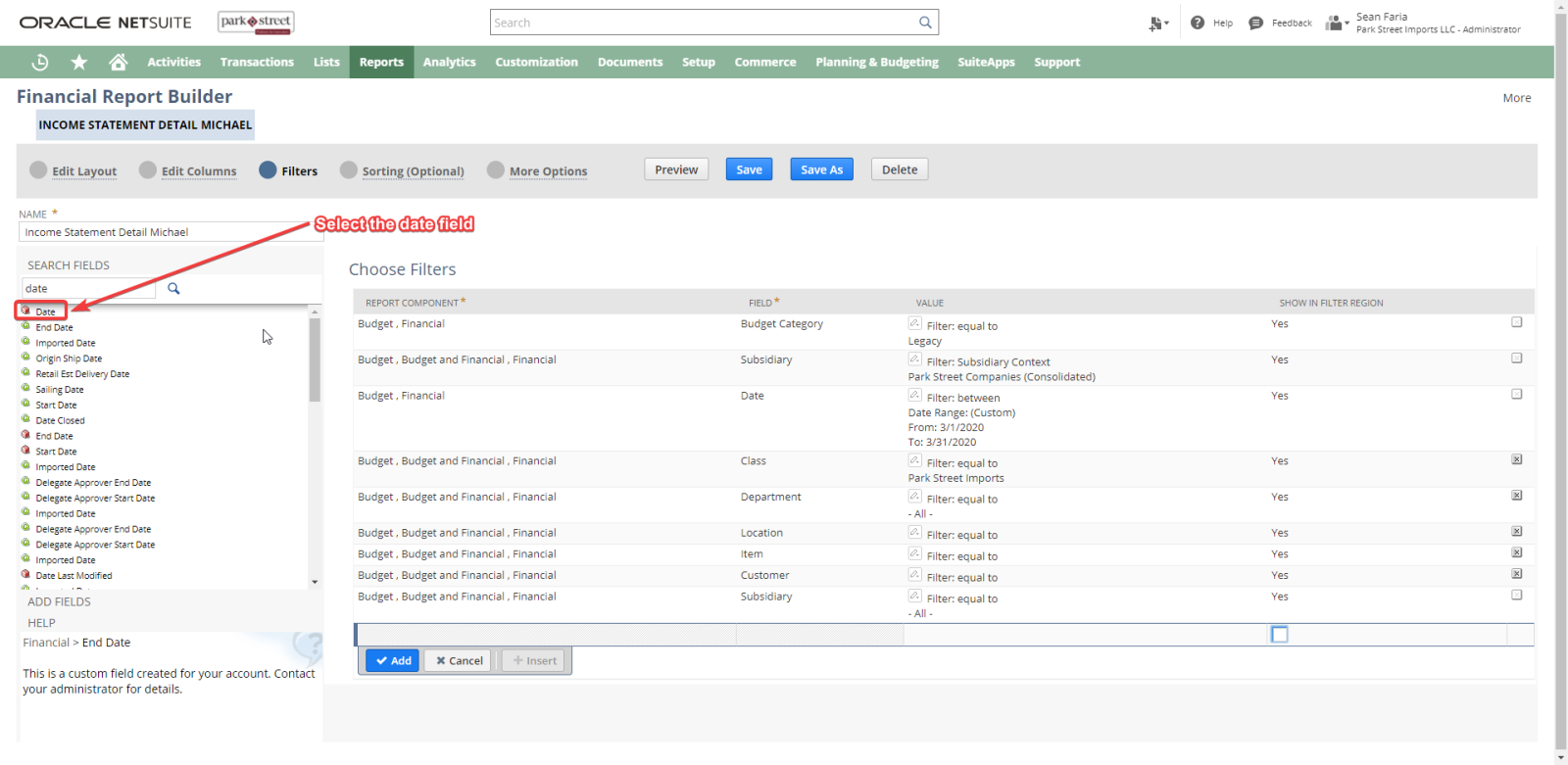Open the Planning & Budgeting menu

coord(877,62)
